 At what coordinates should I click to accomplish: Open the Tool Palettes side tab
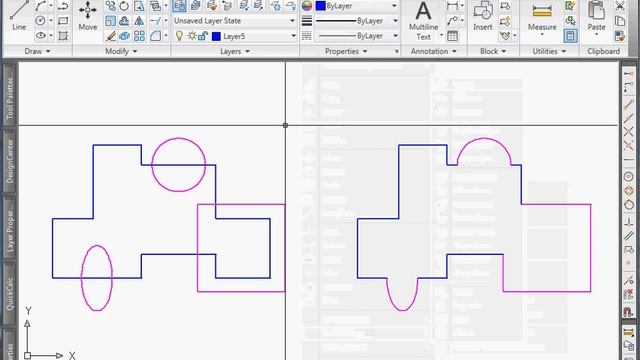(10, 97)
